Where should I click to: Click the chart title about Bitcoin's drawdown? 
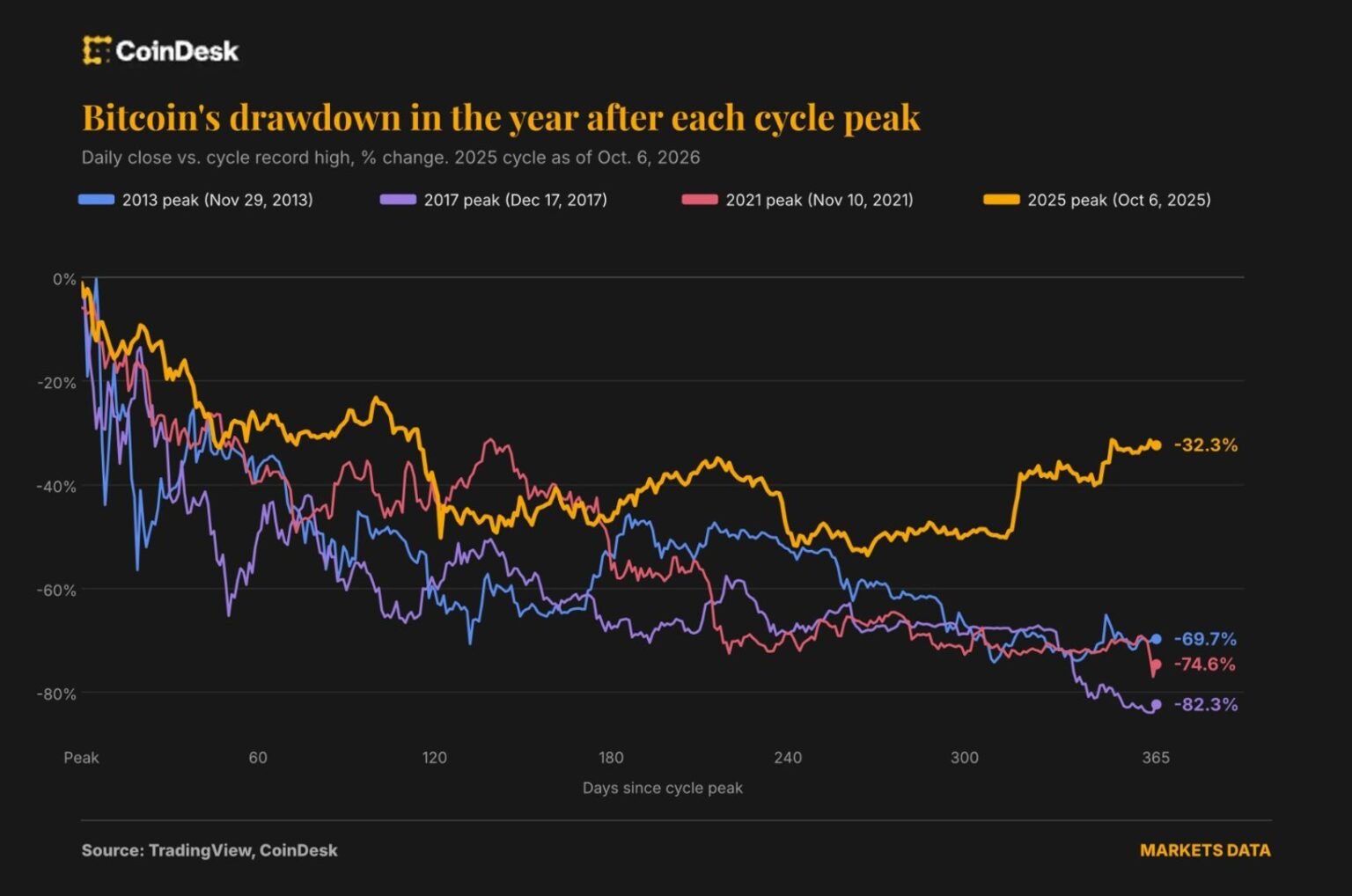(x=501, y=117)
